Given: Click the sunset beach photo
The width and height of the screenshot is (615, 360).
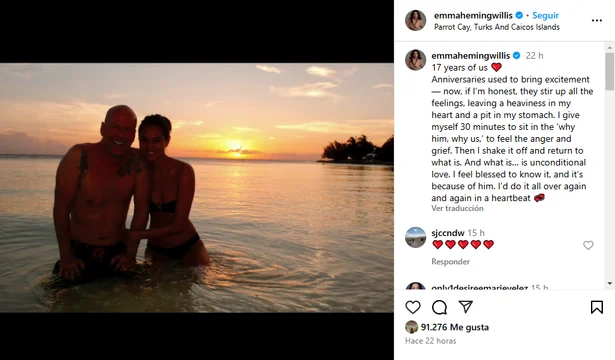Looking at the screenshot, I should coord(197,188).
